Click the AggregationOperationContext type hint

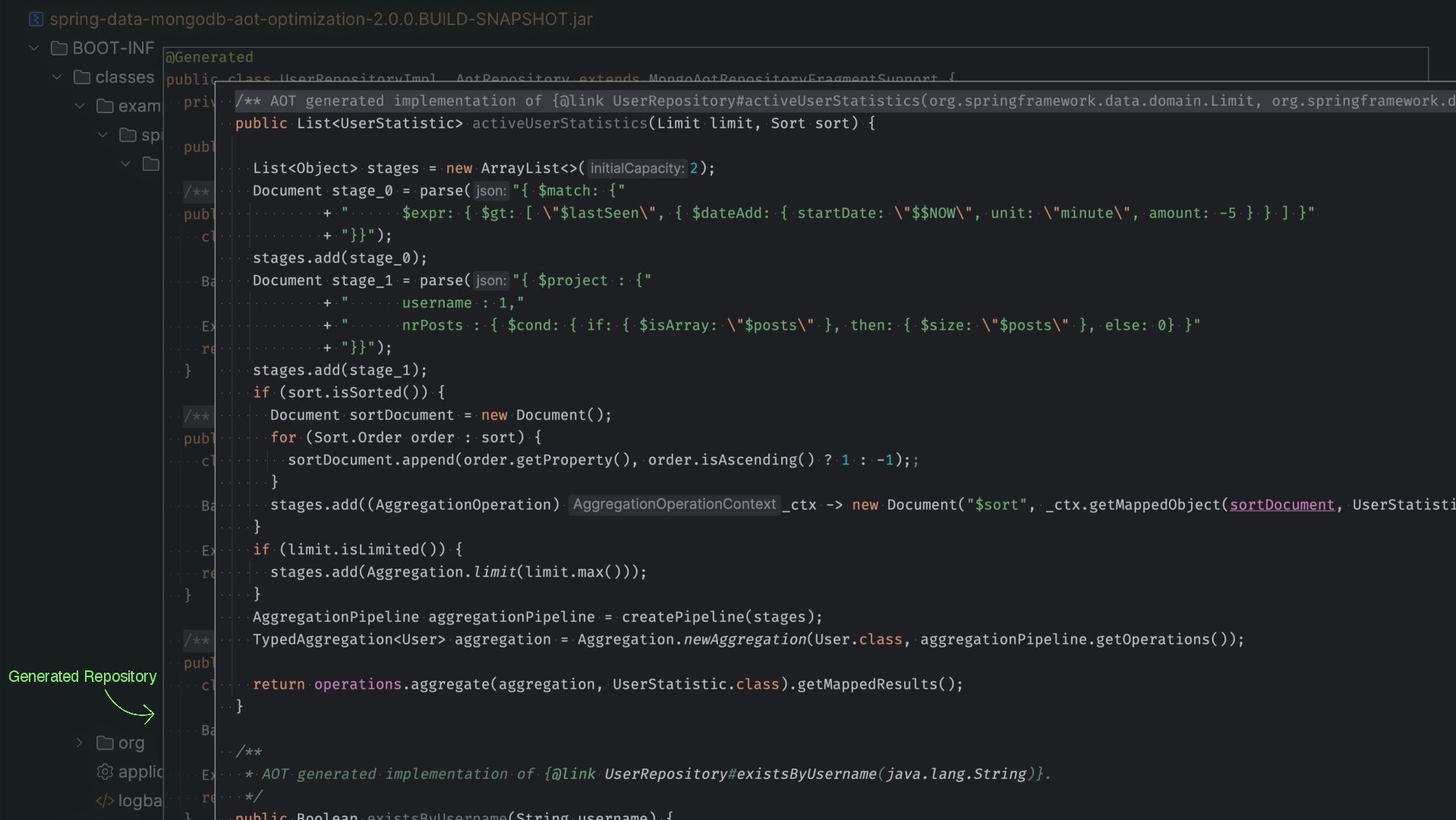coord(674,504)
